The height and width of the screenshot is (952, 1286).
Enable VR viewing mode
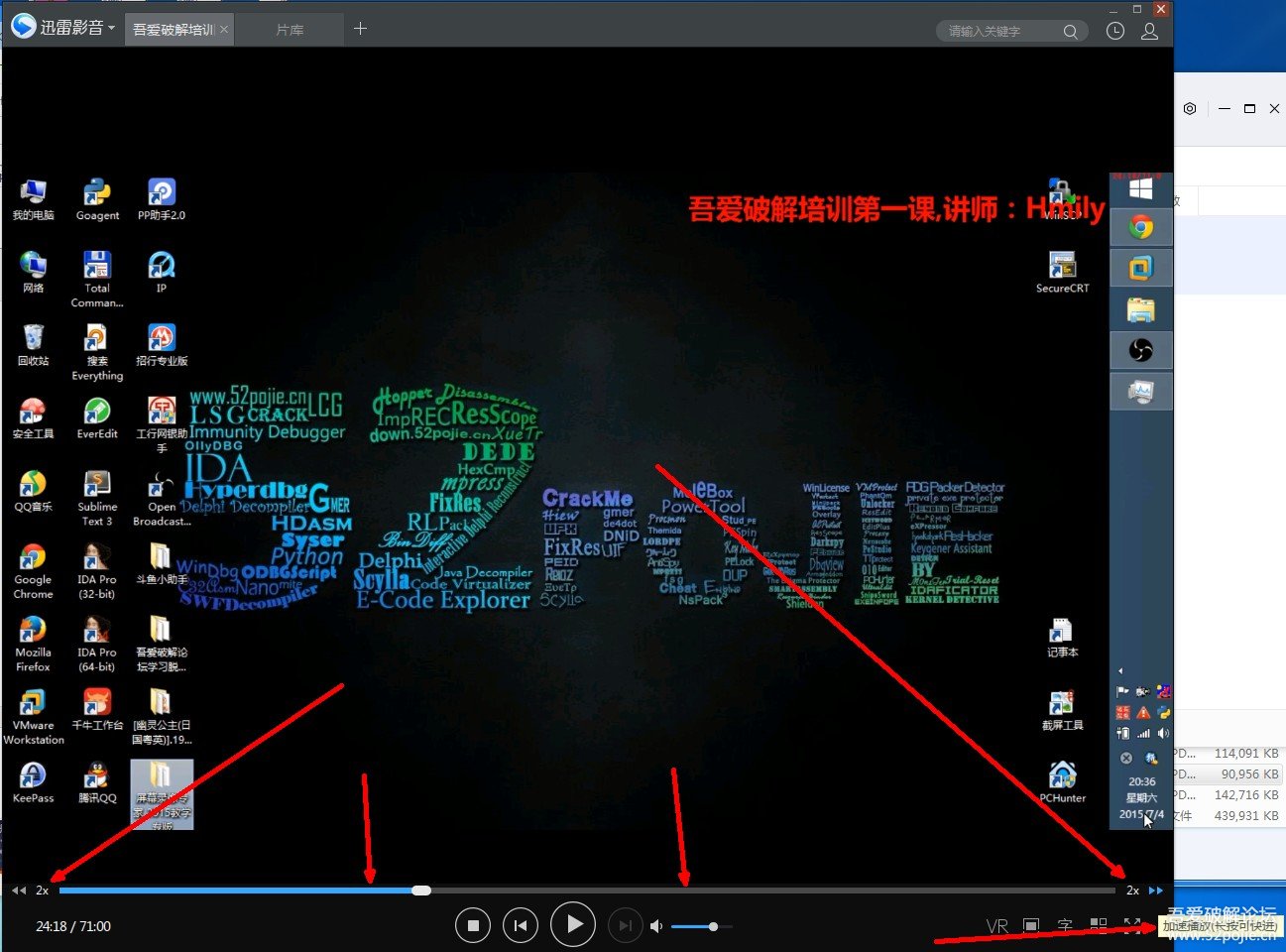pos(997,925)
